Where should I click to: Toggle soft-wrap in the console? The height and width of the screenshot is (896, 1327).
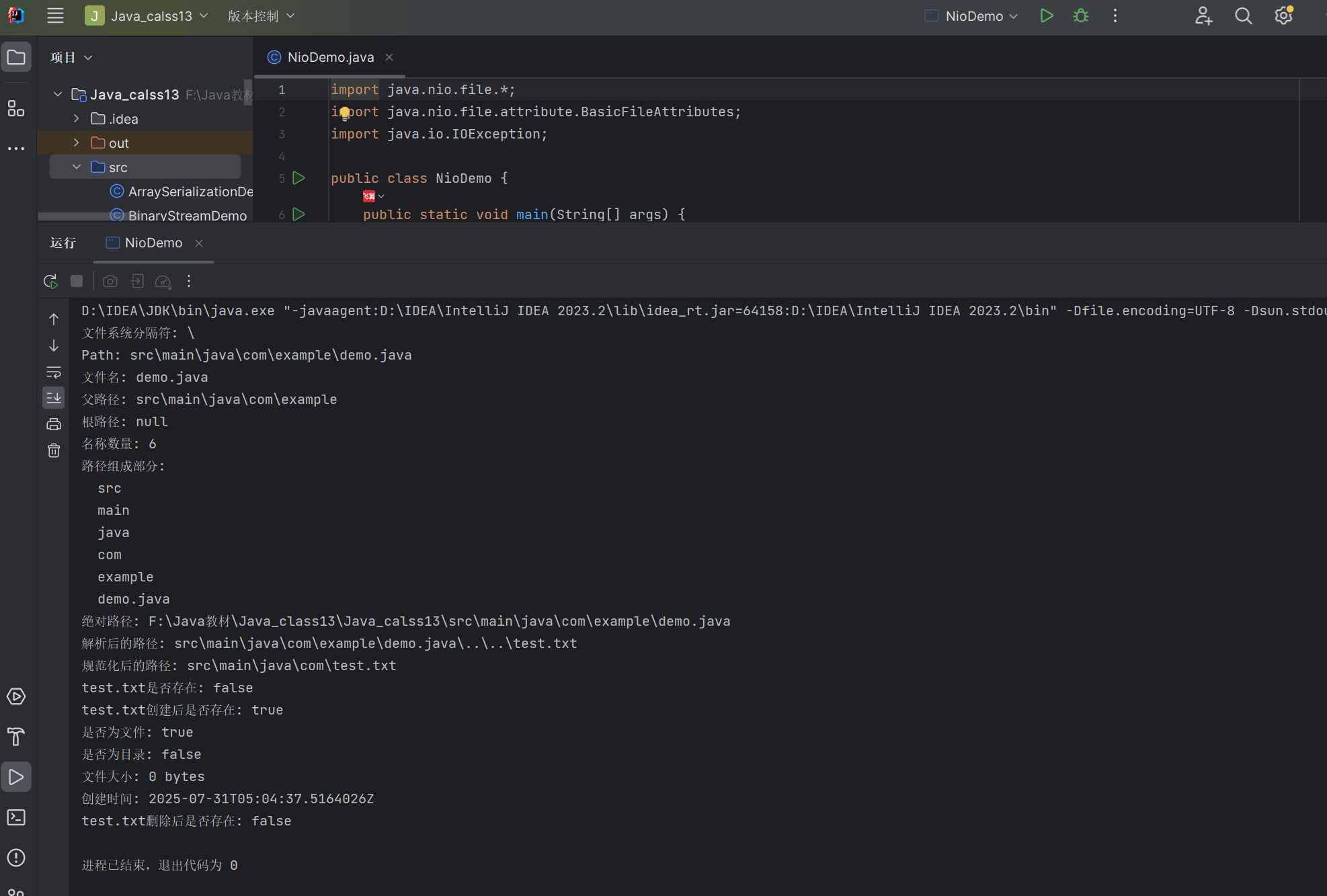click(x=54, y=372)
